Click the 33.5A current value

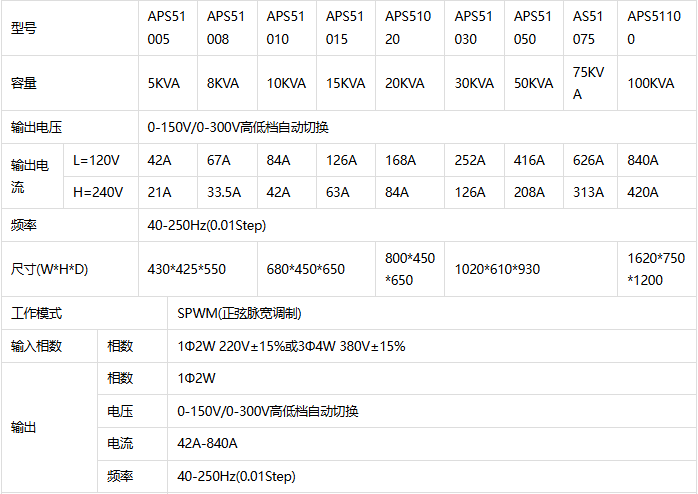[x=225, y=192]
